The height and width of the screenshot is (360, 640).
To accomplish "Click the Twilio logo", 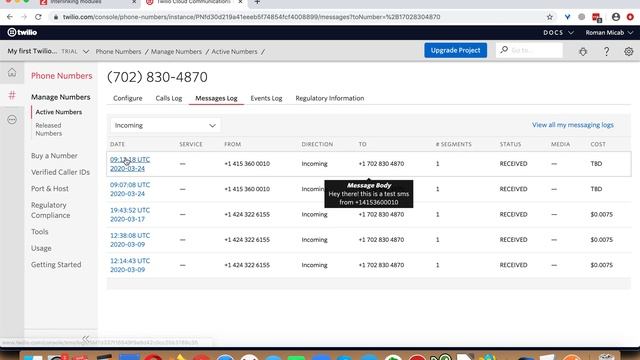I will click(22, 32).
